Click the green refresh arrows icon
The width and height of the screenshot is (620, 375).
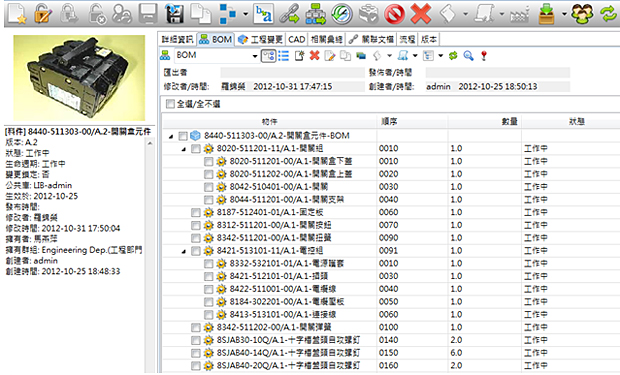pos(609,13)
